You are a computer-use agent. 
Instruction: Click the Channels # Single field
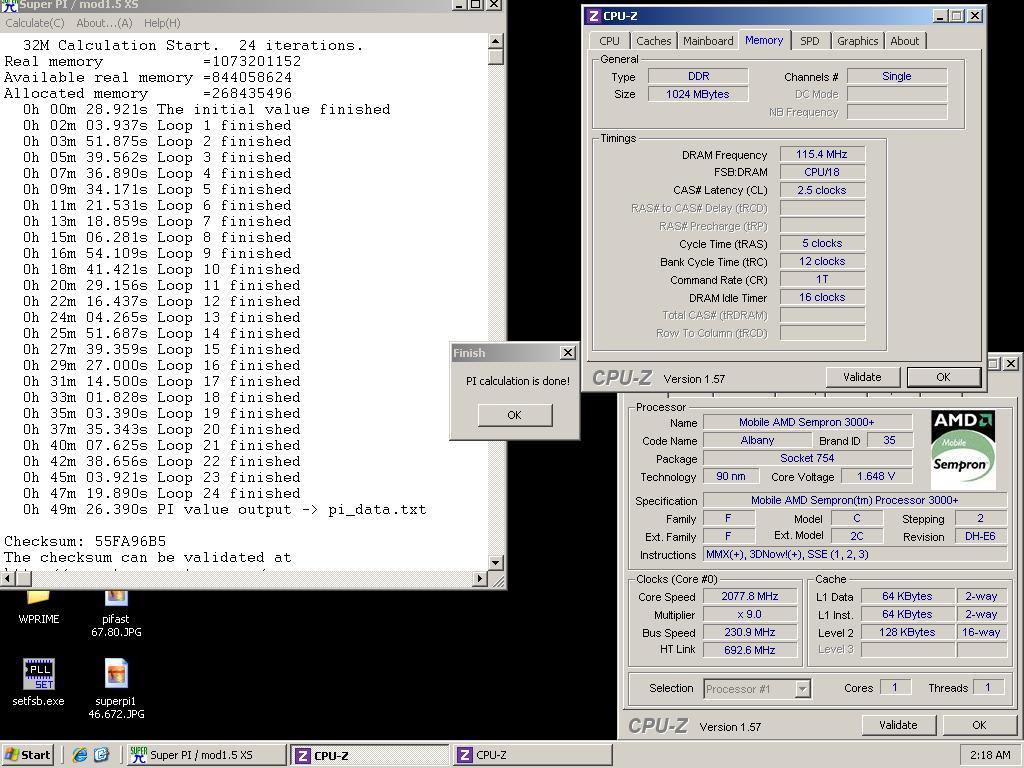897,76
